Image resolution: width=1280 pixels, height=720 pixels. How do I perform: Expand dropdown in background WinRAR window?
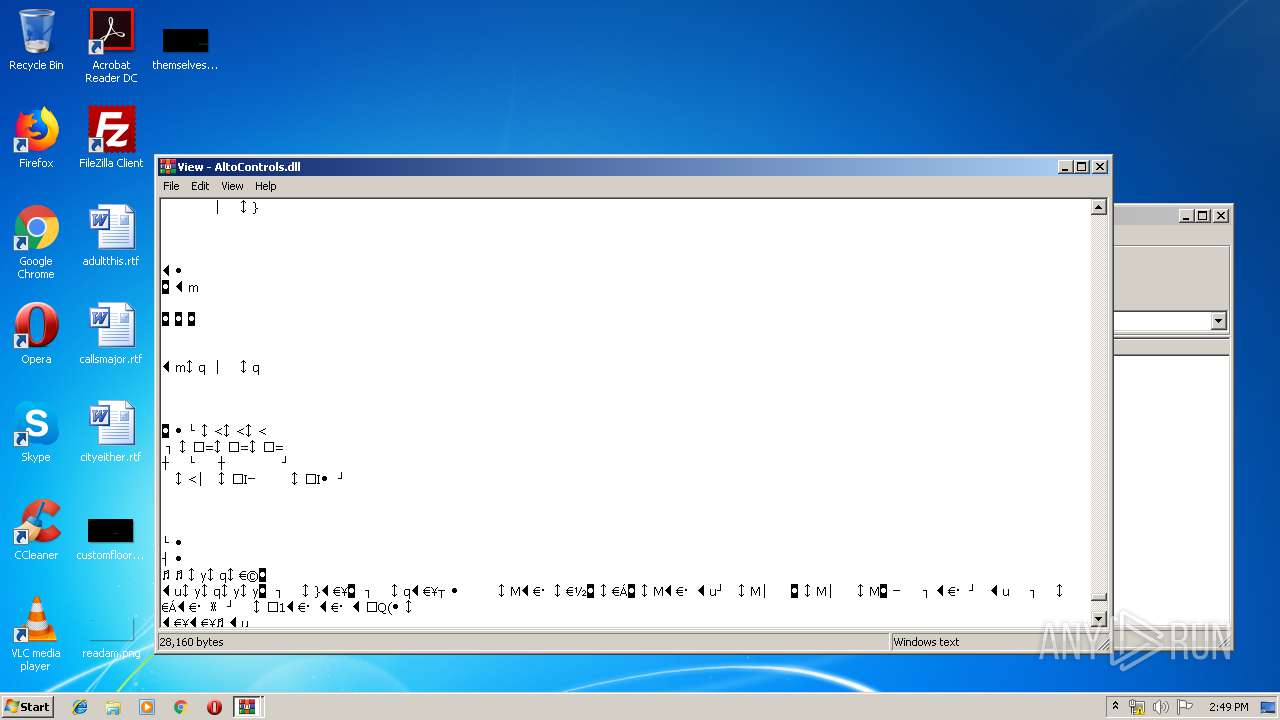[1218, 321]
